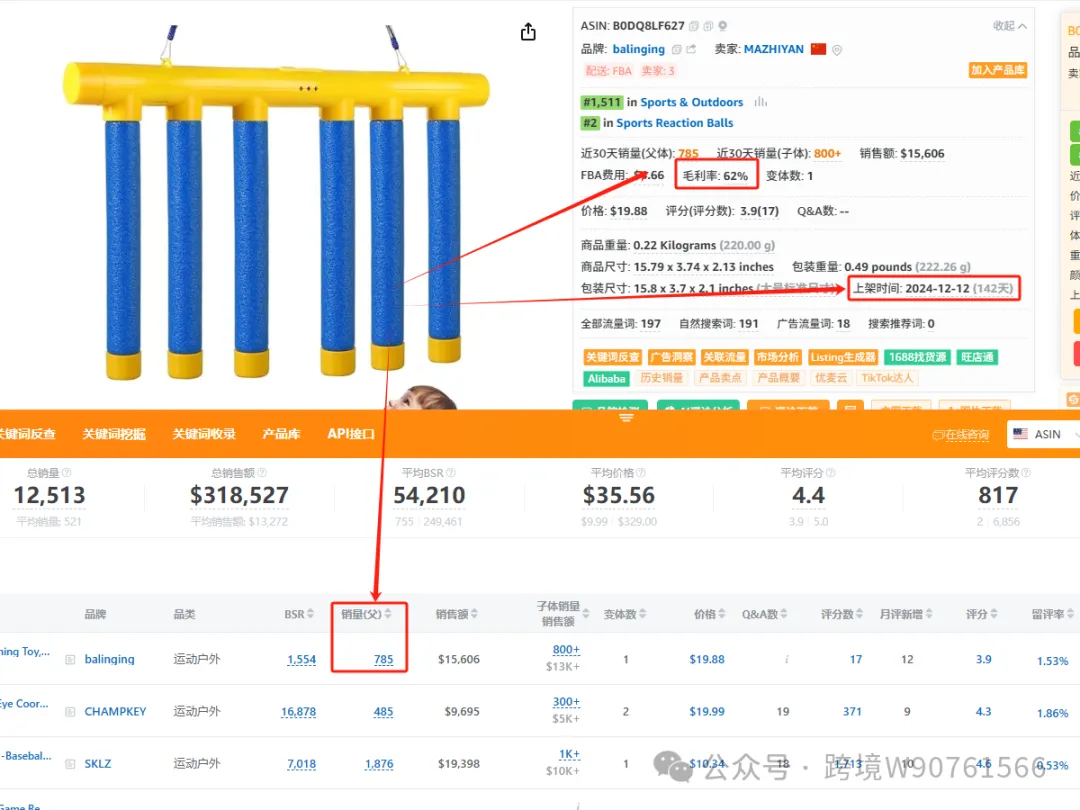1080x810 pixels.
Task: Open the API接口 tab
Action: pyautogui.click(x=351, y=434)
